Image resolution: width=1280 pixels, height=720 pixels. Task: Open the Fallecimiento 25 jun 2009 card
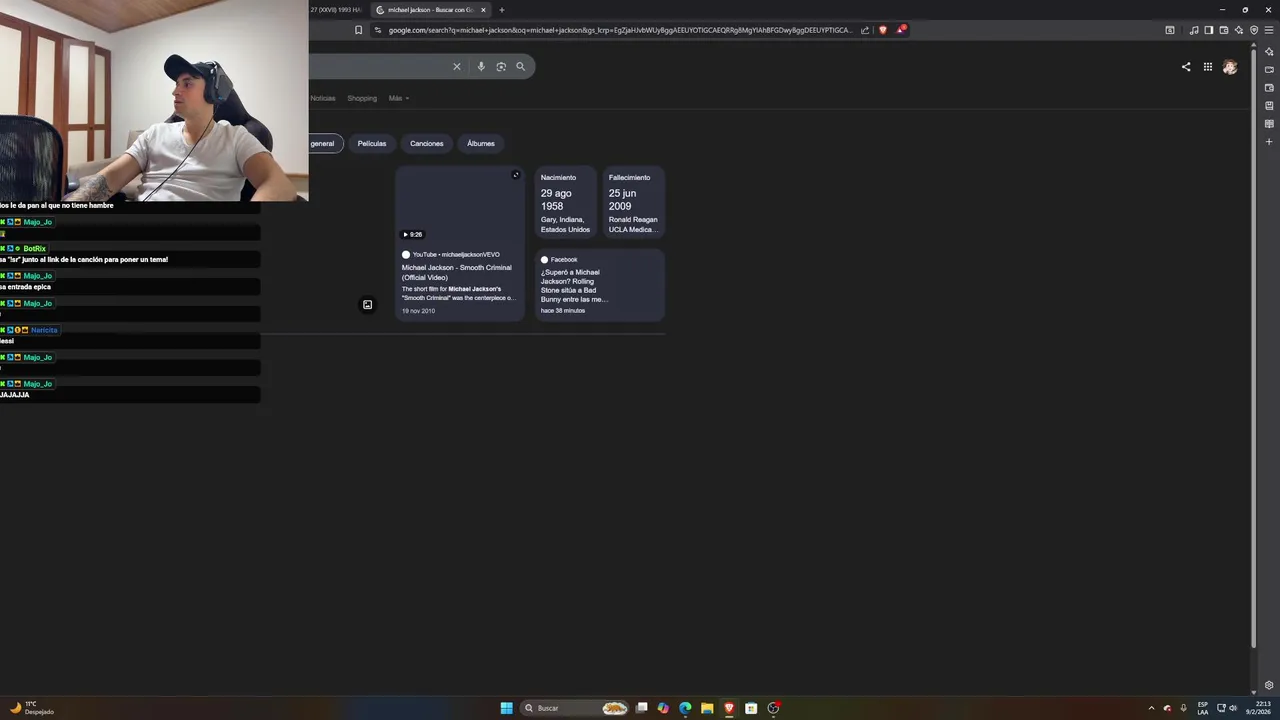(633, 203)
